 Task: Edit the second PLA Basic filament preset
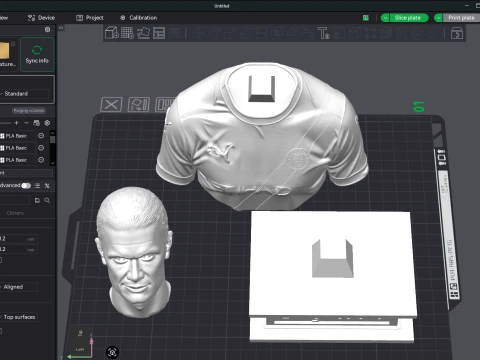coord(41,148)
